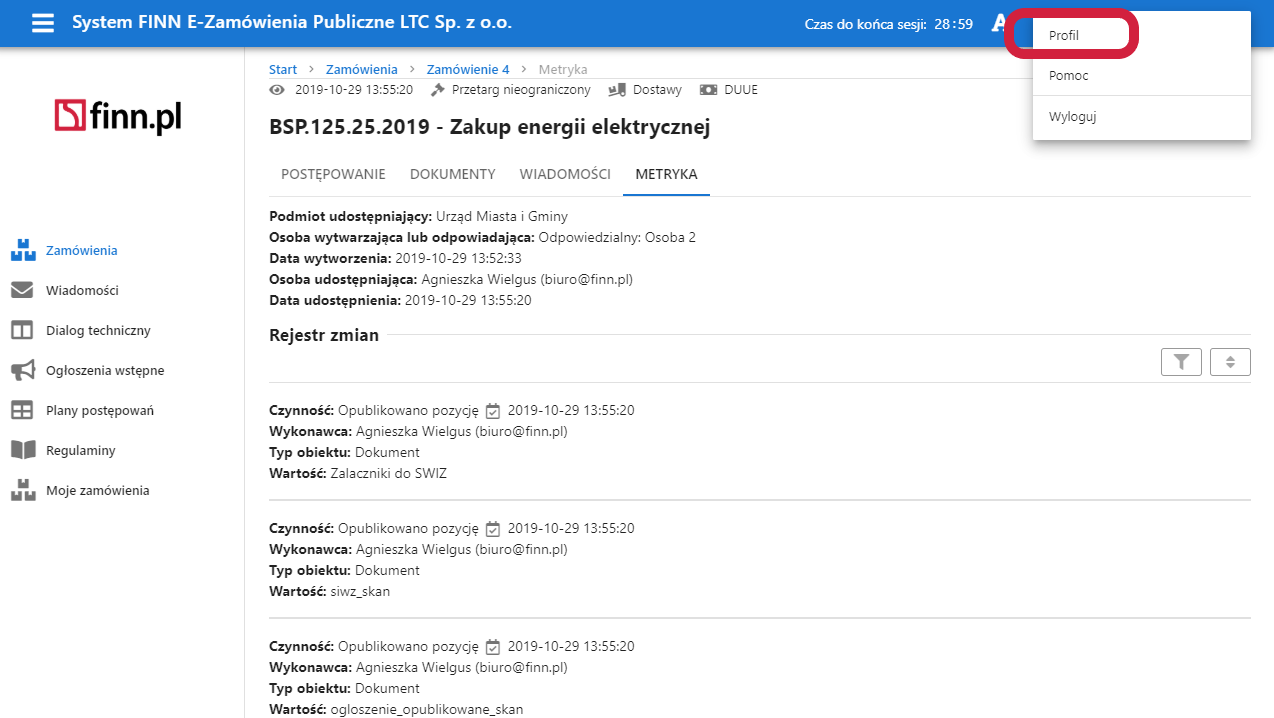Select the METRYKA tab
This screenshot has width=1274, height=718.
point(666,174)
